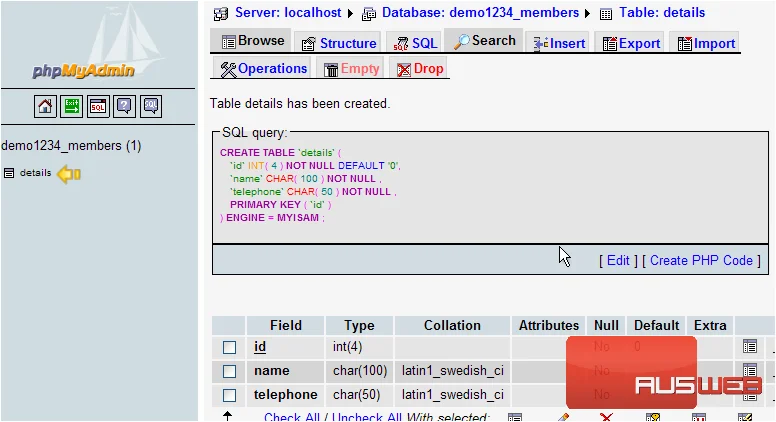This screenshot has width=776, height=422.
Task: Open the Export tab
Action: [631, 44]
